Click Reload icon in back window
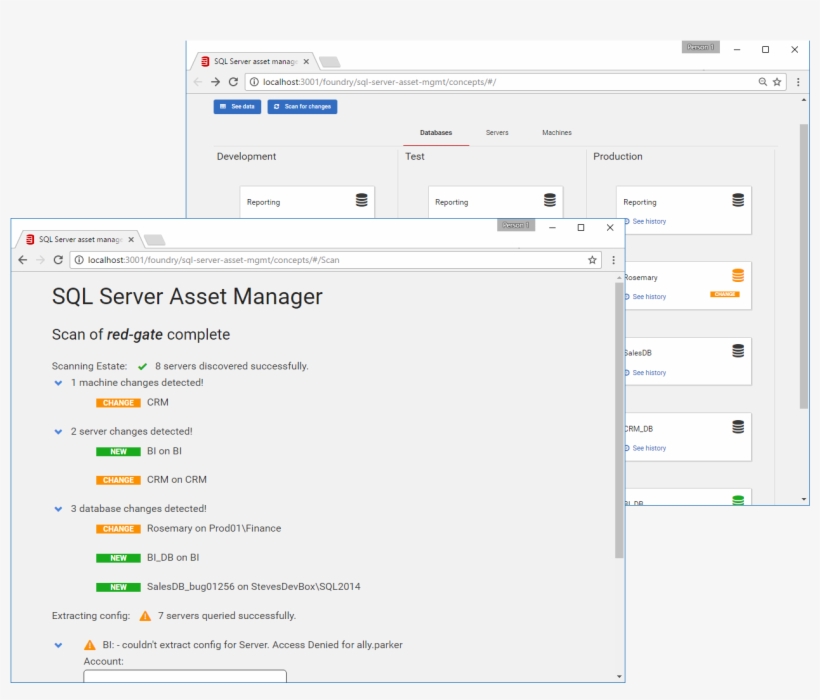820x700 pixels. [x=233, y=82]
